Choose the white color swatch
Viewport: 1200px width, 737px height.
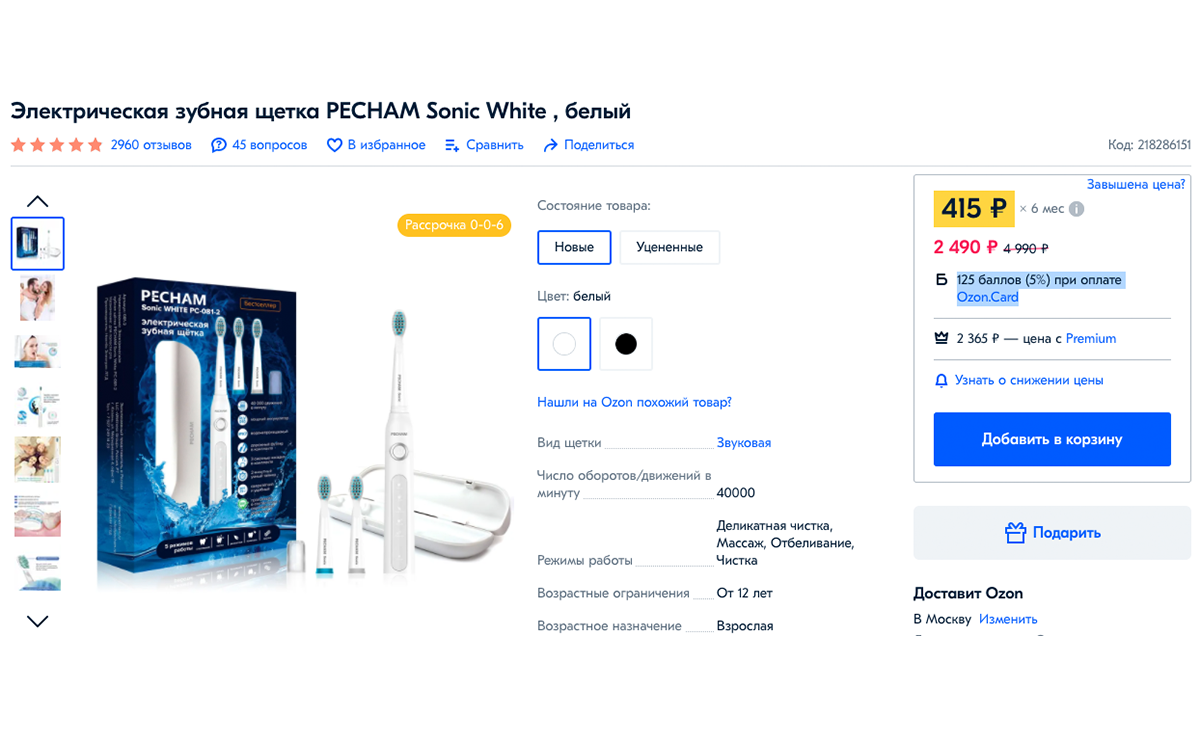[x=564, y=344]
